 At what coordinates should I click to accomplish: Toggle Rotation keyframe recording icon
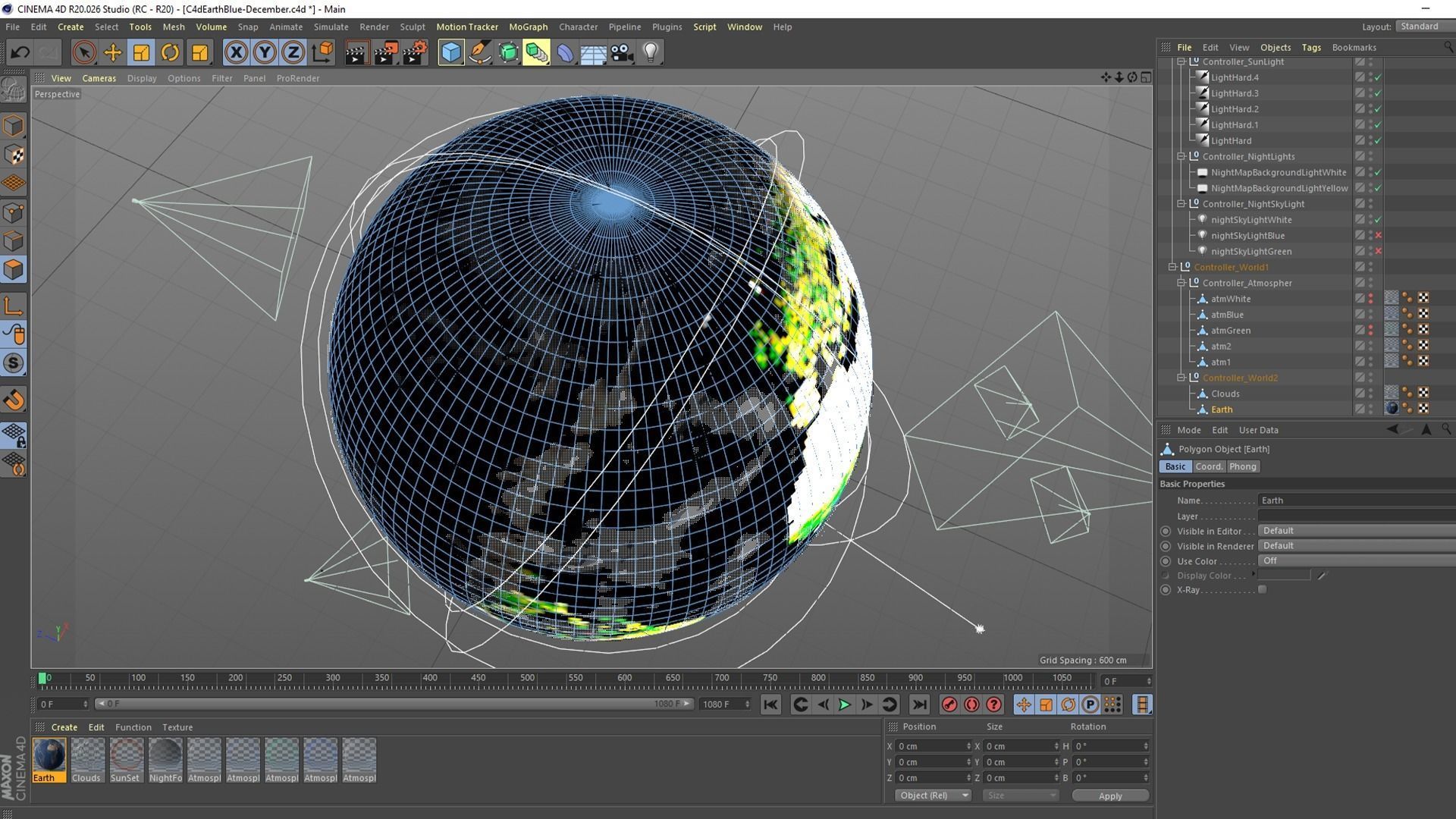[x=1068, y=704]
